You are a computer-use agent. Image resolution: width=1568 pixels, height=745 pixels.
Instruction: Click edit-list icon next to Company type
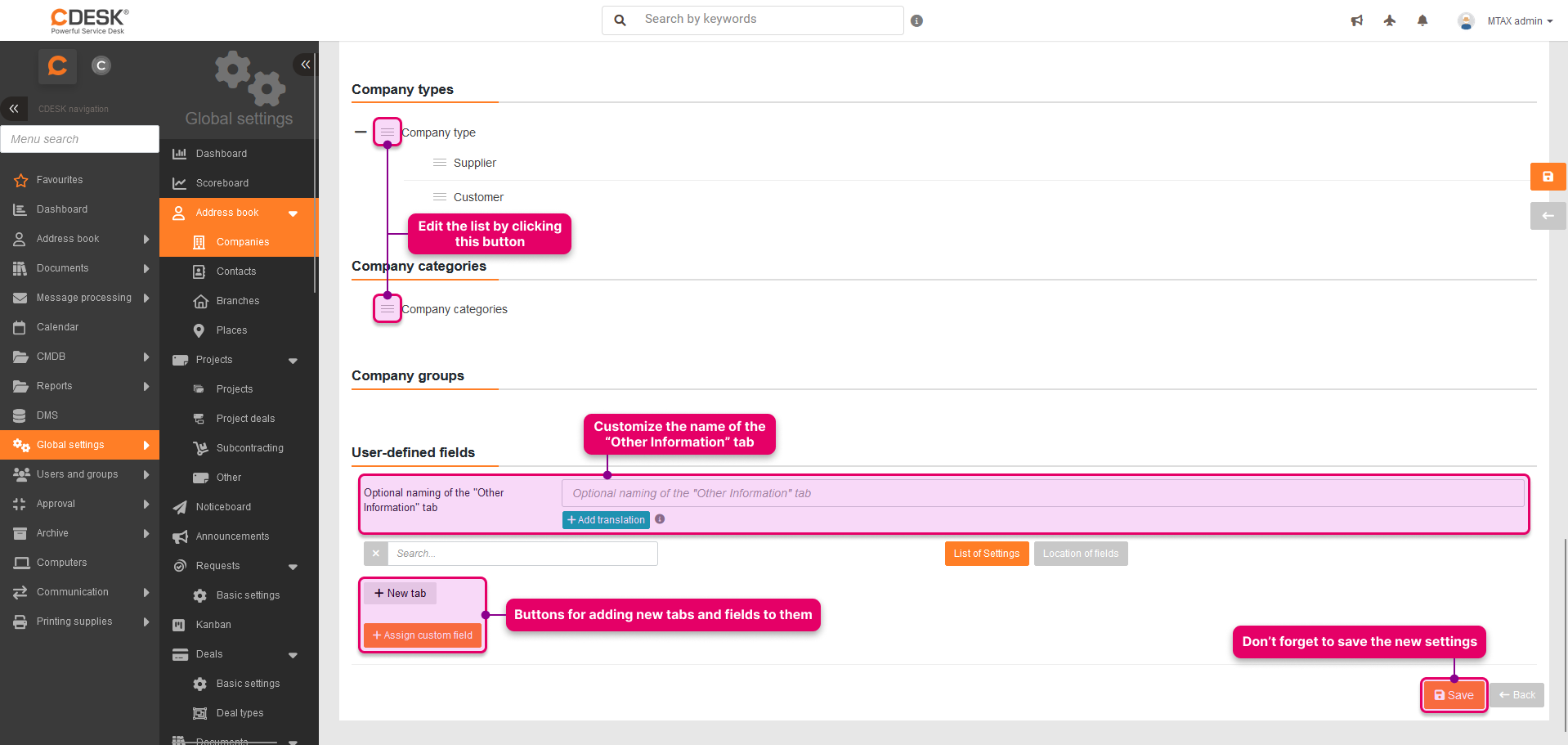pos(388,132)
